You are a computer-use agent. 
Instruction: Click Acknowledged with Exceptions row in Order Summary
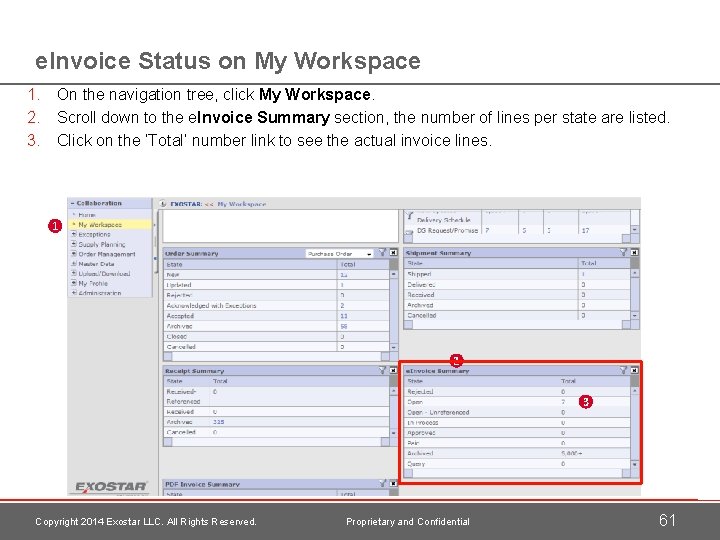click(276, 305)
